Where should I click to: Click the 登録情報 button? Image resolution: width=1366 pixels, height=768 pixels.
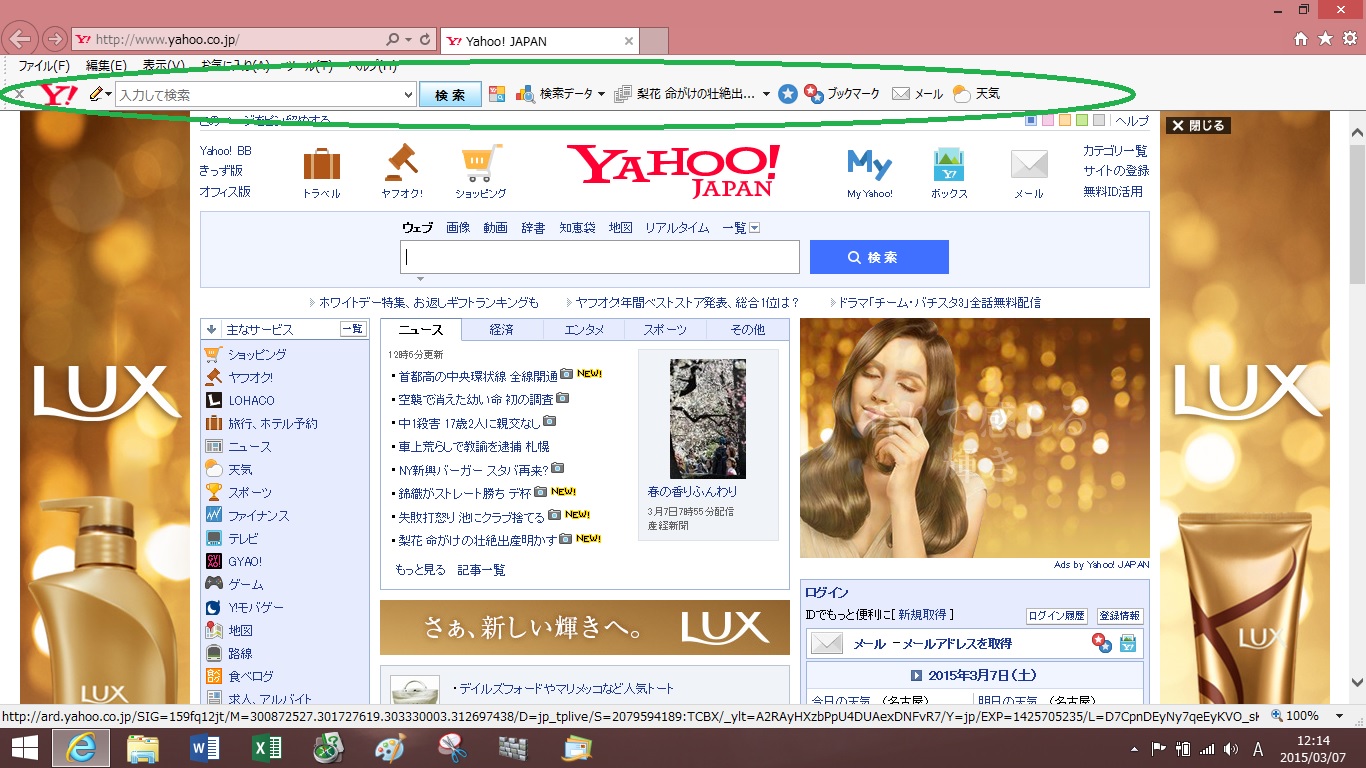click(1120, 616)
